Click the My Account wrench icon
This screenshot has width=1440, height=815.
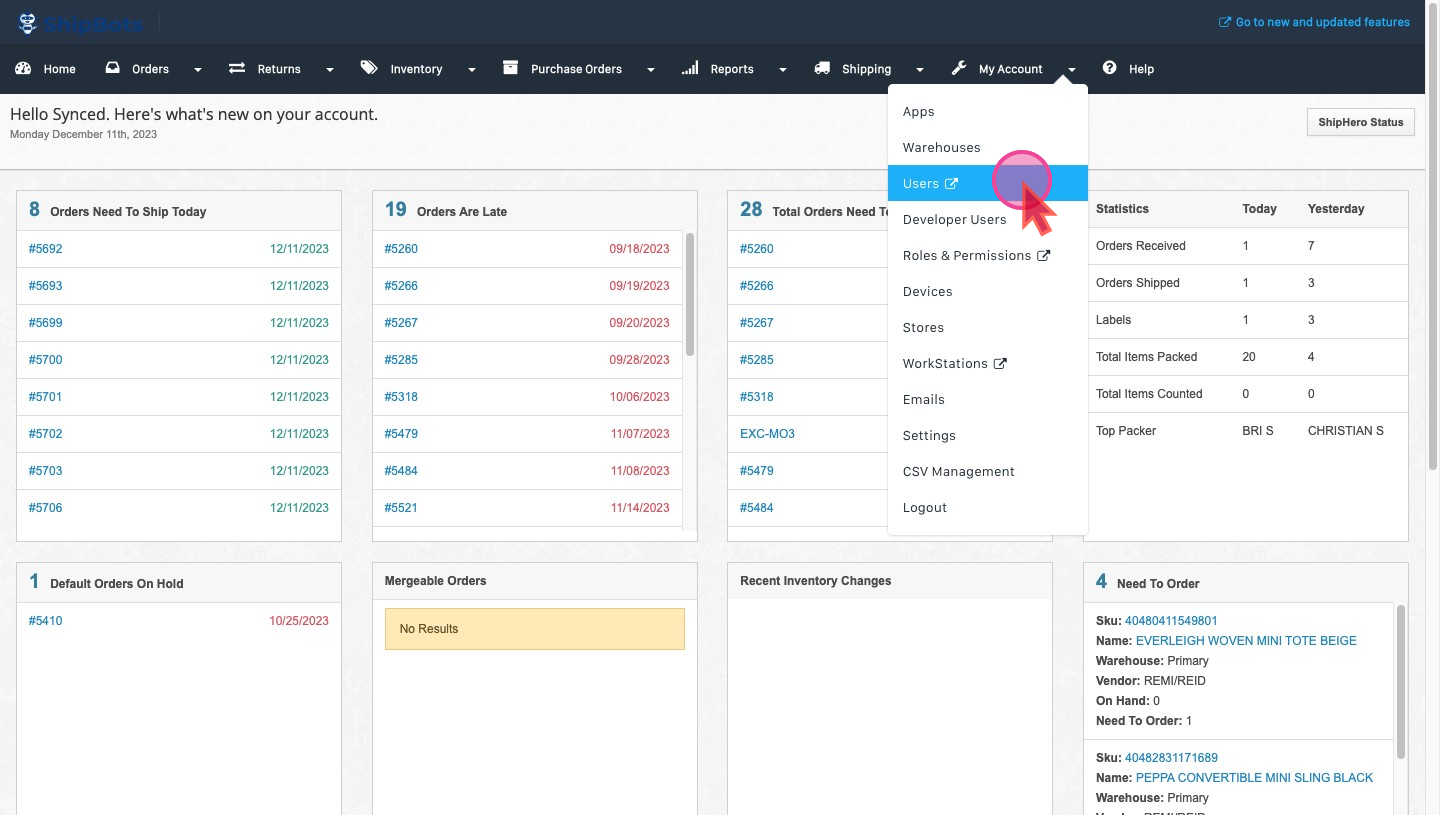click(958, 68)
